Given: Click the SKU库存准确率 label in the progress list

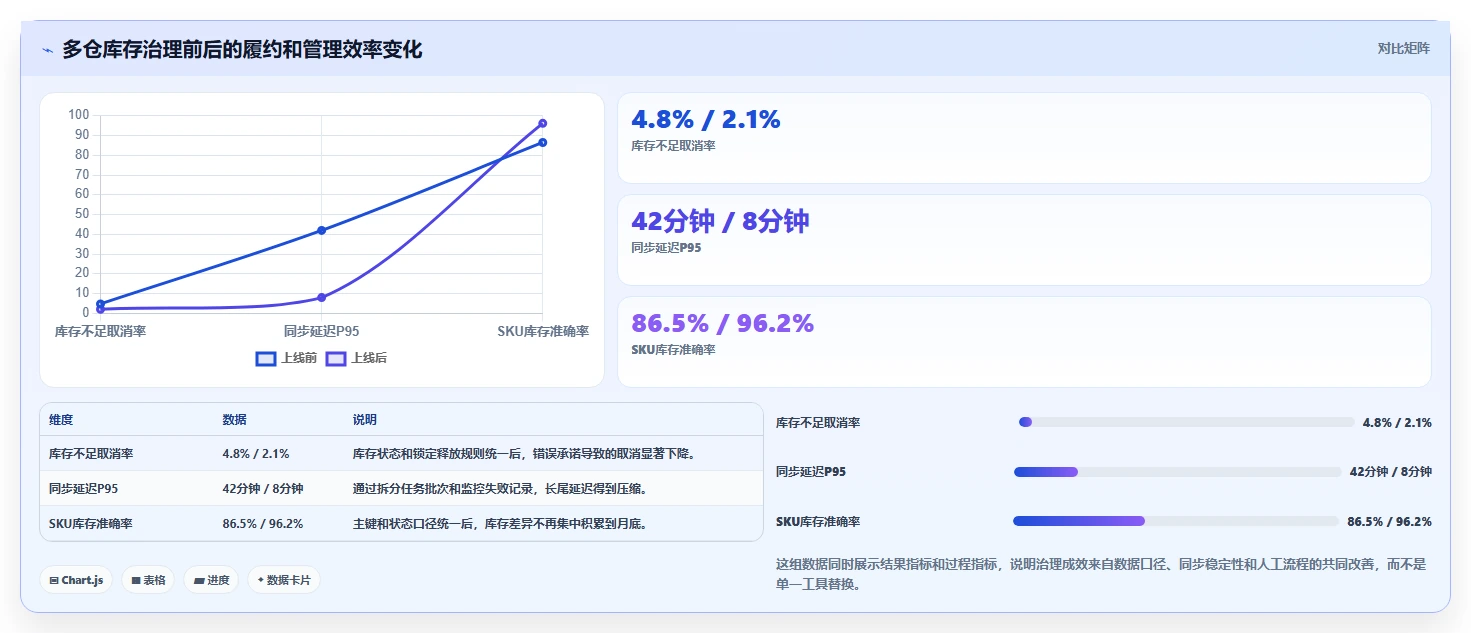Looking at the screenshot, I should coord(818,522).
